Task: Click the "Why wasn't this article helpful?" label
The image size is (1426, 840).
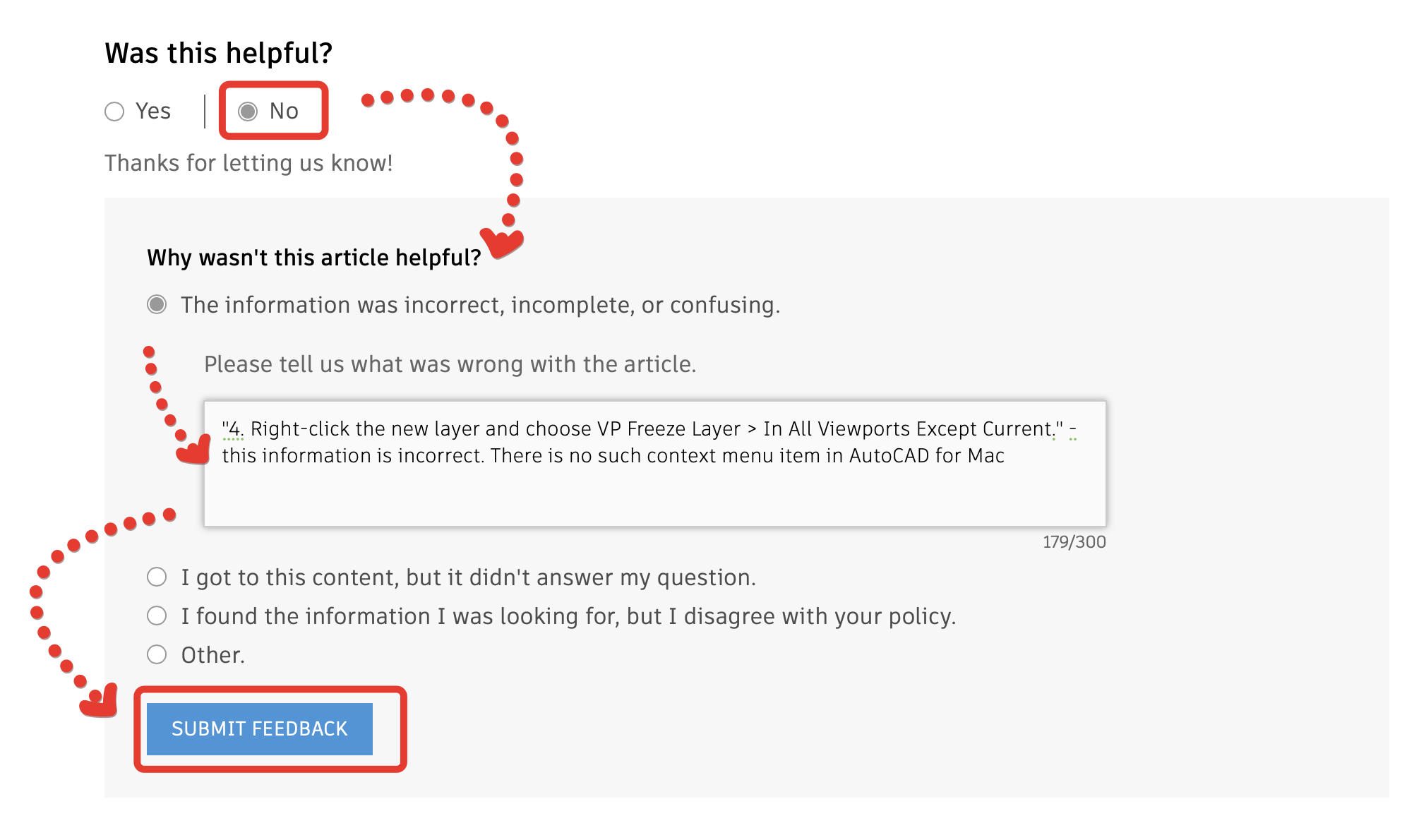Action: (313, 257)
